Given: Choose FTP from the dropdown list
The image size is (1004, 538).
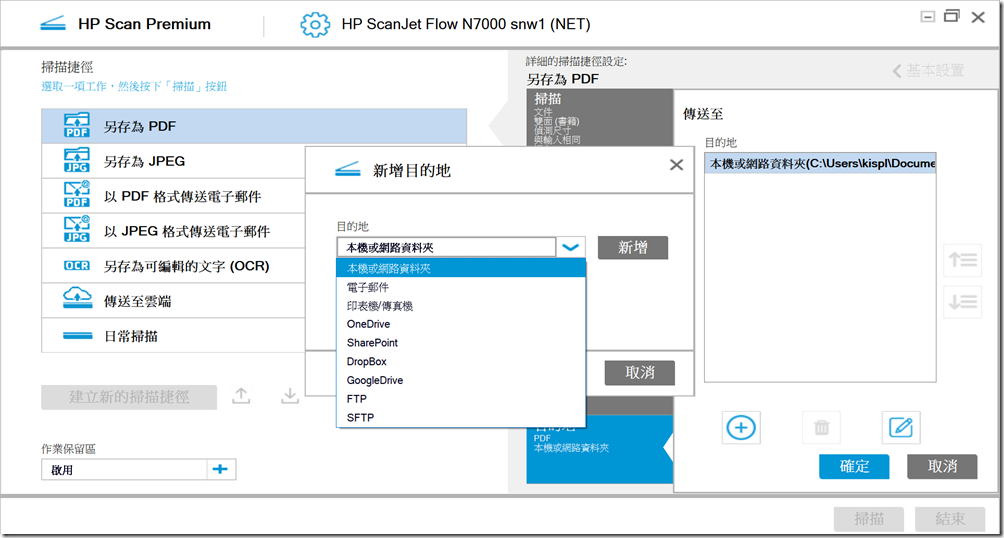Looking at the screenshot, I should tap(461, 398).
